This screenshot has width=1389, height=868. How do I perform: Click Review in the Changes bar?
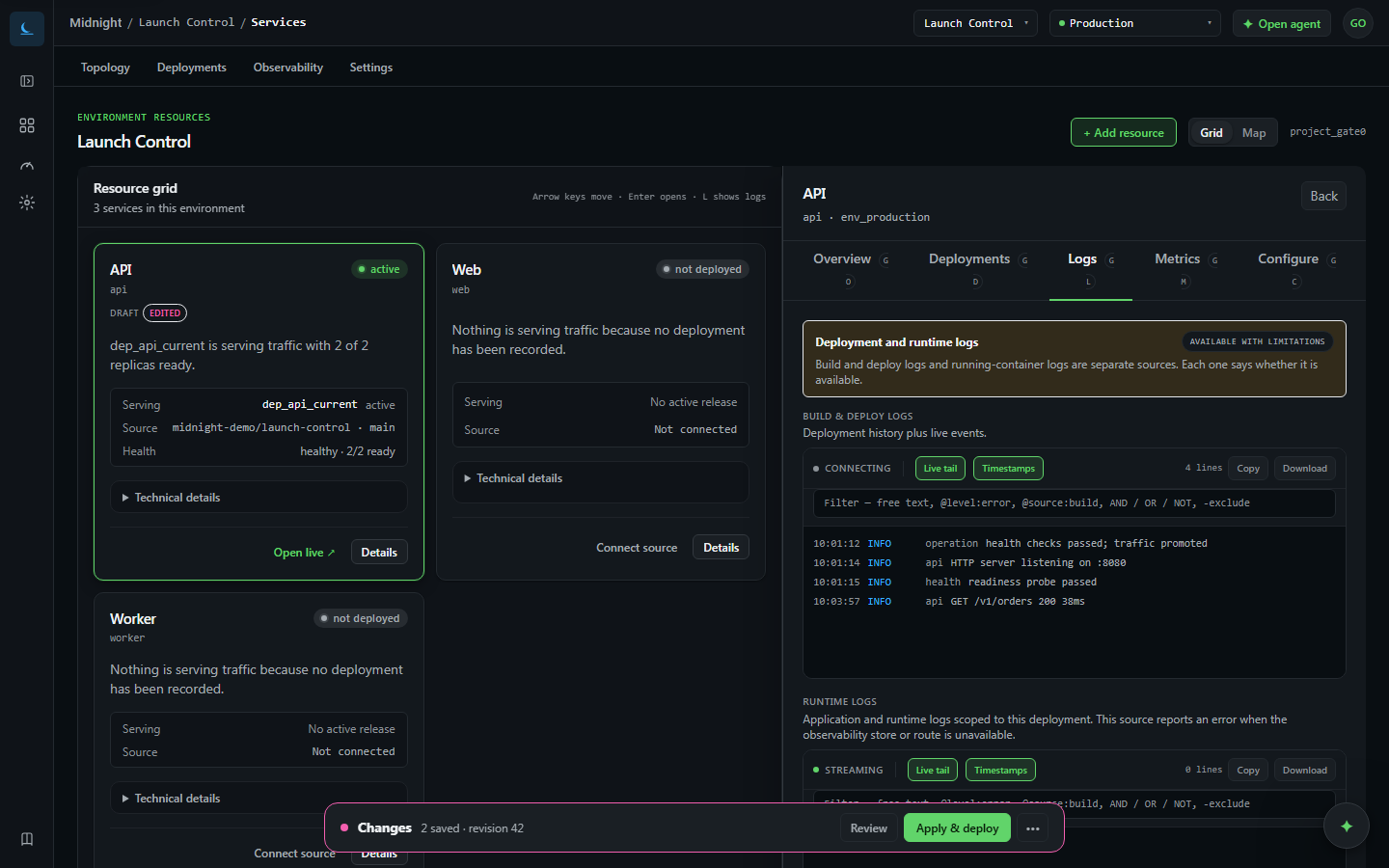coord(869,828)
